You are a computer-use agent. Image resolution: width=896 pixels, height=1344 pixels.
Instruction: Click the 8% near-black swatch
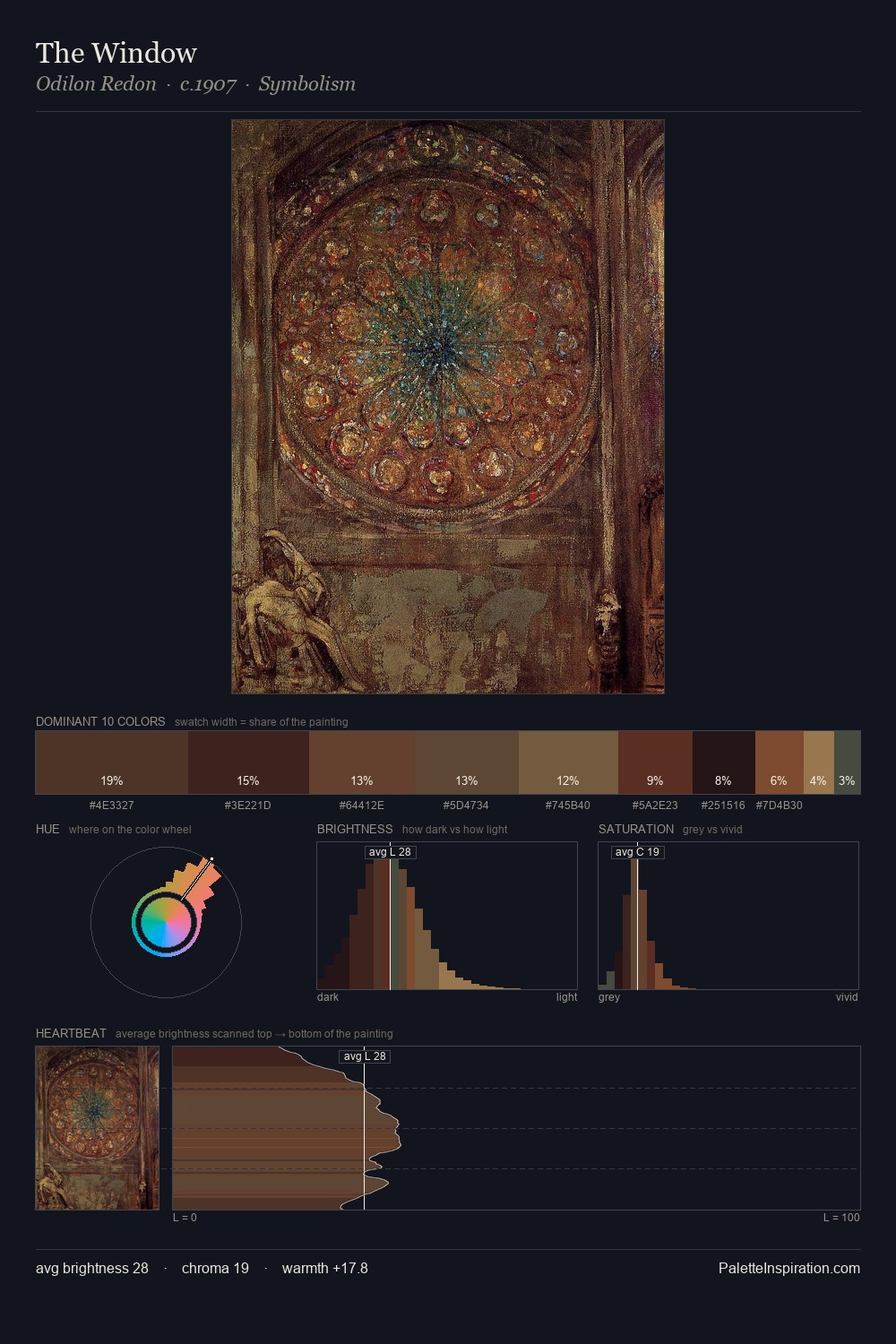(x=724, y=762)
